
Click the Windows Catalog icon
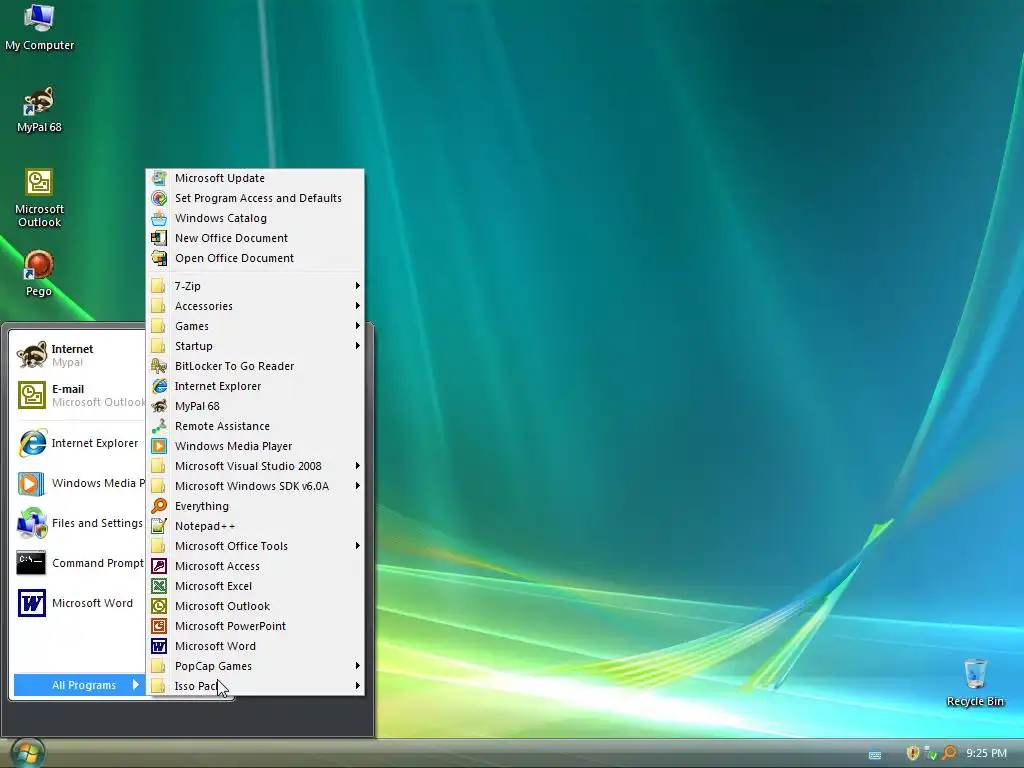pyautogui.click(x=159, y=218)
